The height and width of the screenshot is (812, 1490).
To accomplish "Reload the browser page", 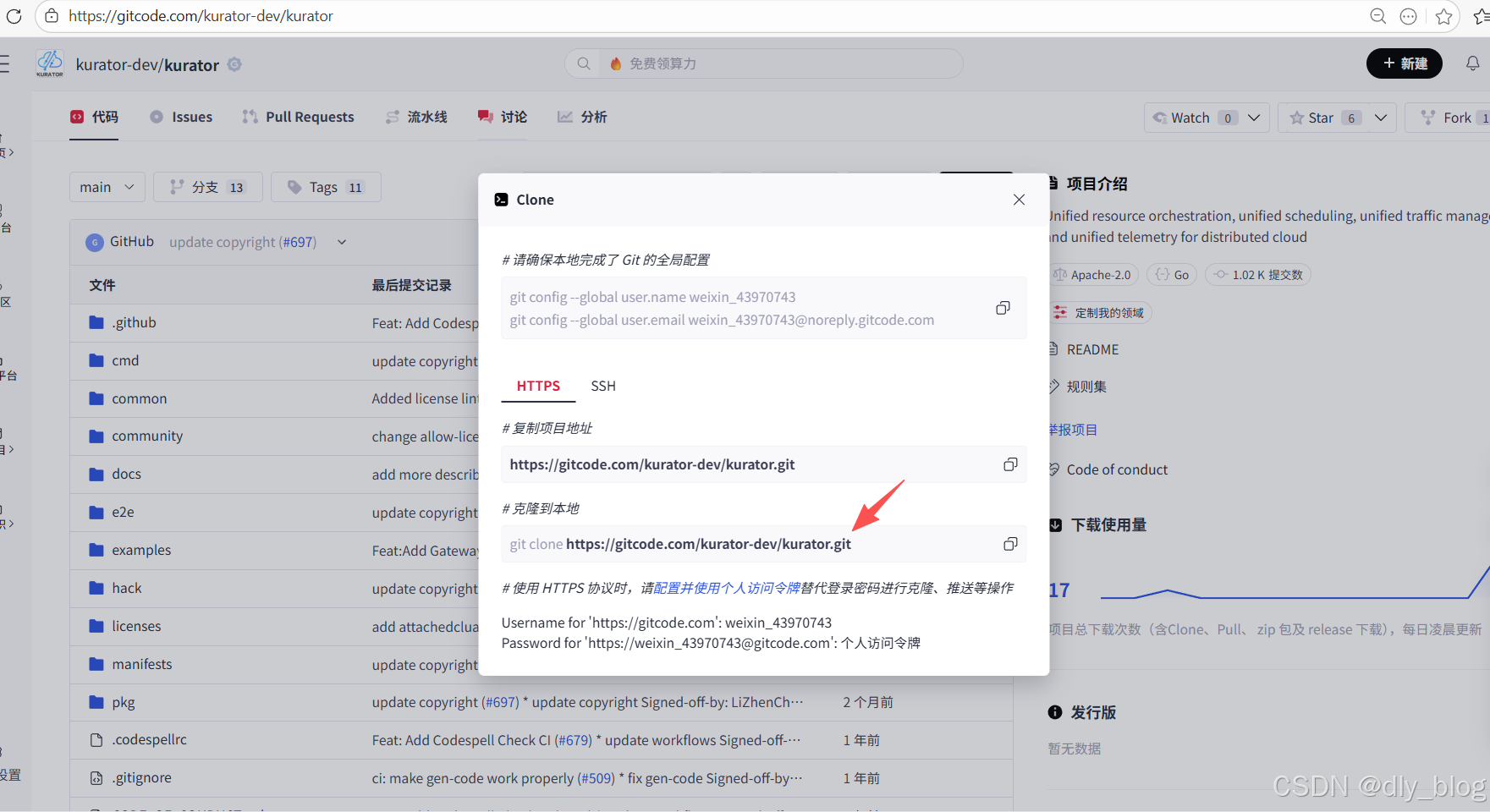I will pos(14,16).
